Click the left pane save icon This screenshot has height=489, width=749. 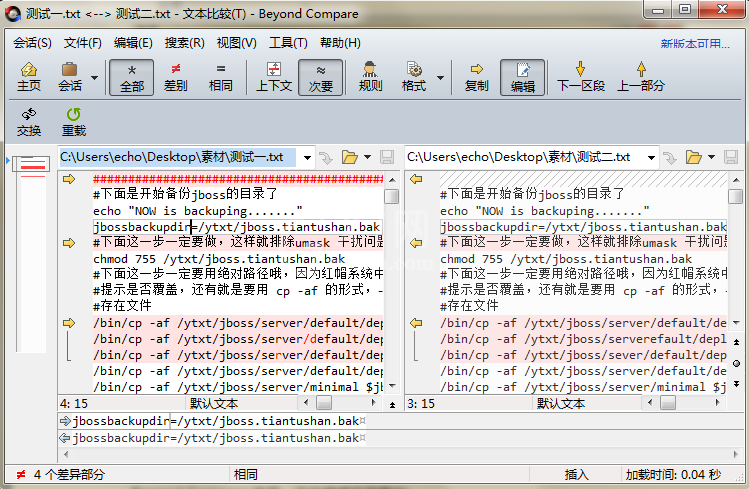click(x=386, y=157)
